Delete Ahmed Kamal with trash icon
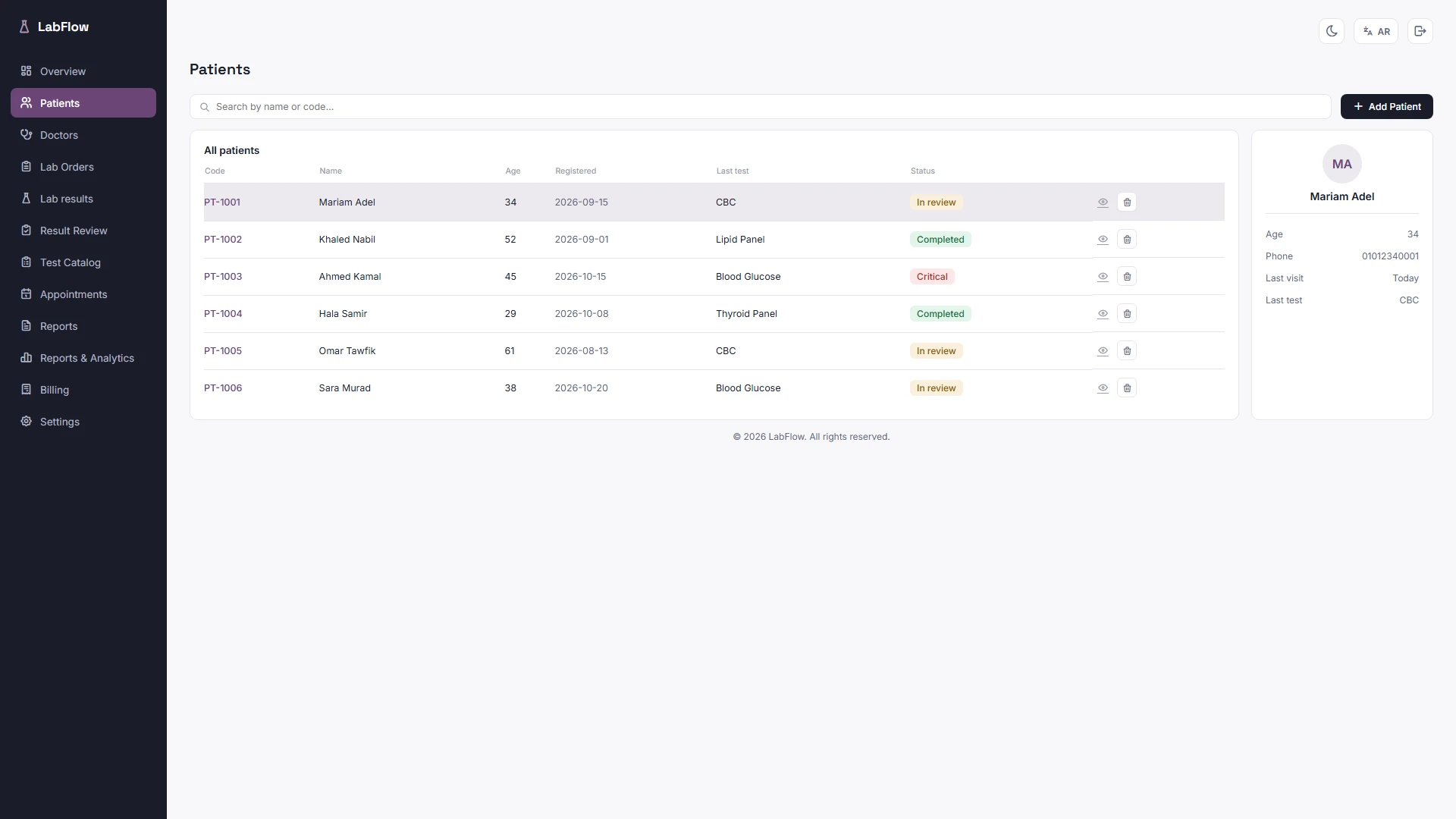This screenshot has height=819, width=1456. pos(1127,277)
